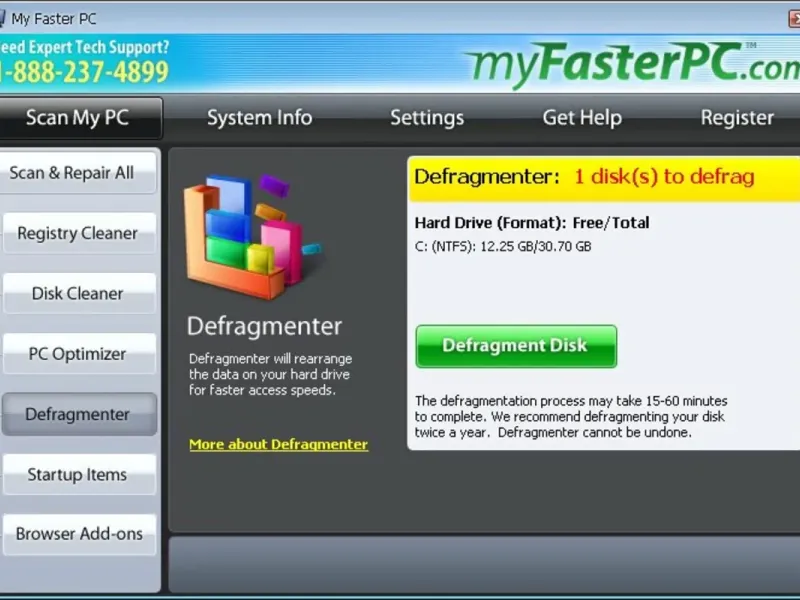Open the Registry Cleaner section

point(79,233)
